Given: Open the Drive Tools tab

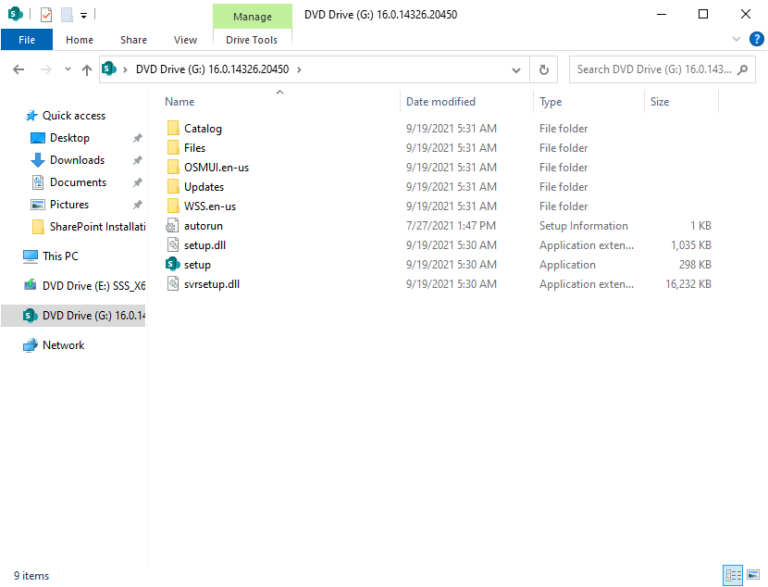Looking at the screenshot, I should (252, 40).
